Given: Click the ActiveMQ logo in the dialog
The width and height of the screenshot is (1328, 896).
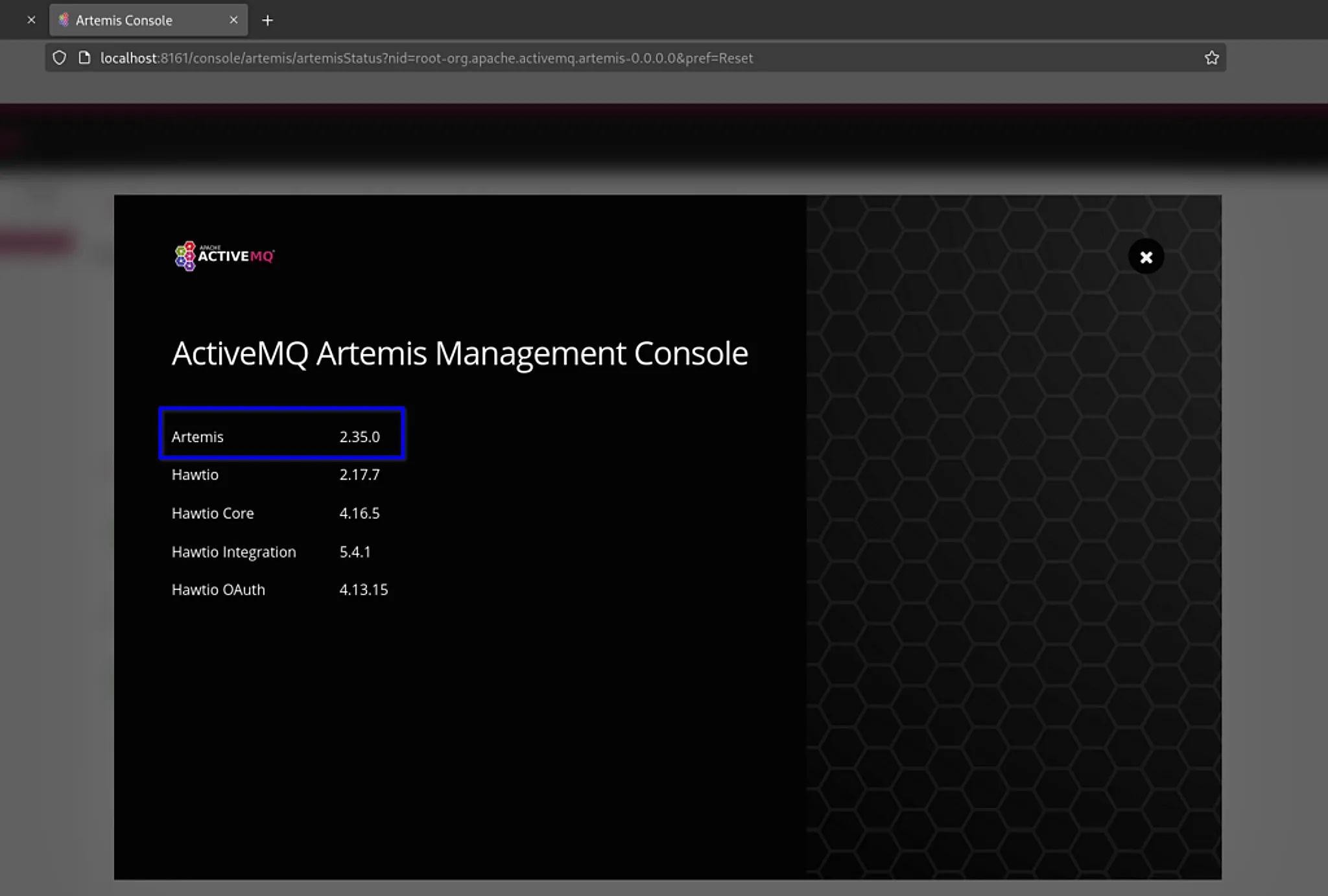Looking at the screenshot, I should [224, 256].
